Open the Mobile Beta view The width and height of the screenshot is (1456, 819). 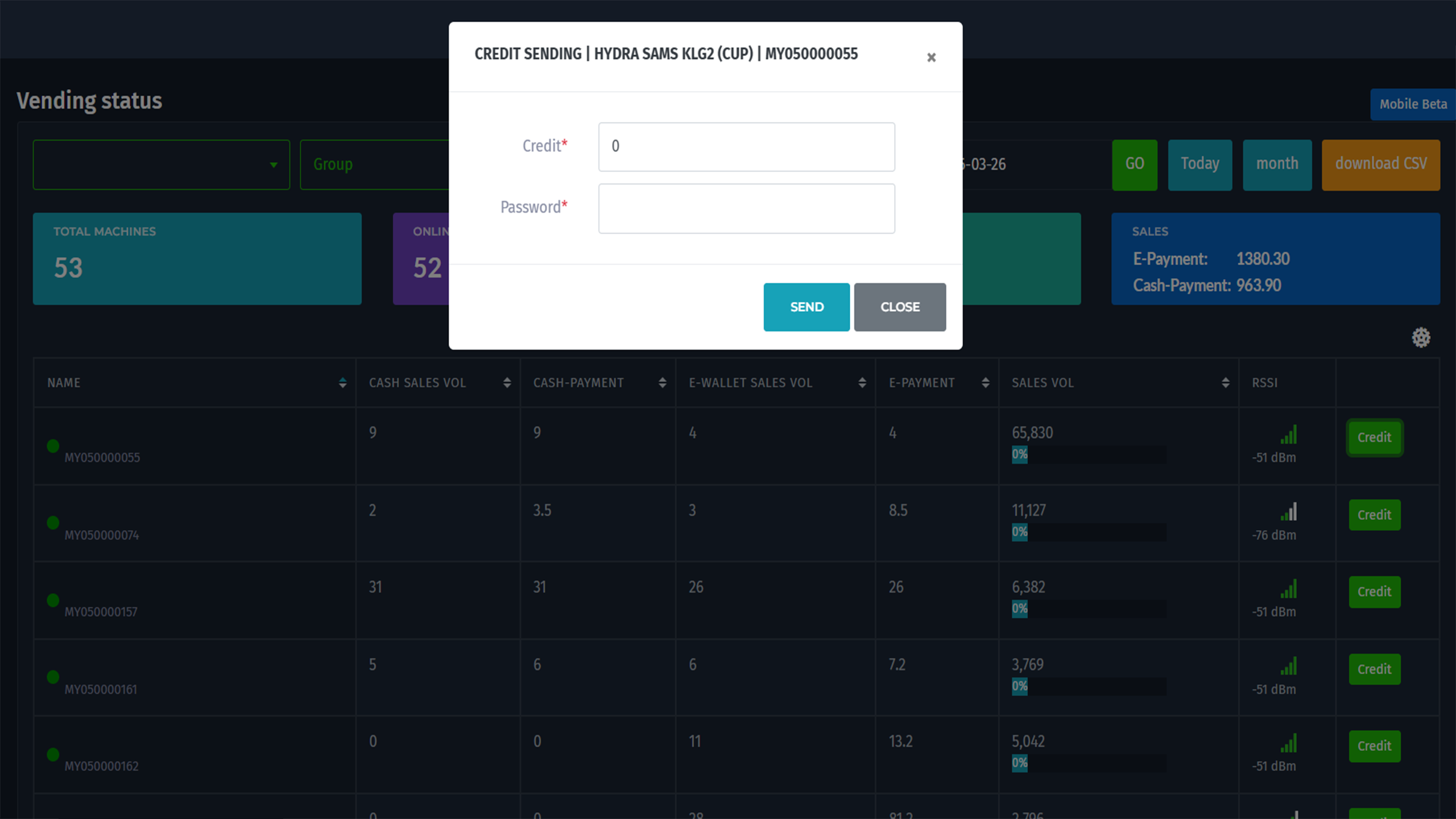click(x=1413, y=105)
